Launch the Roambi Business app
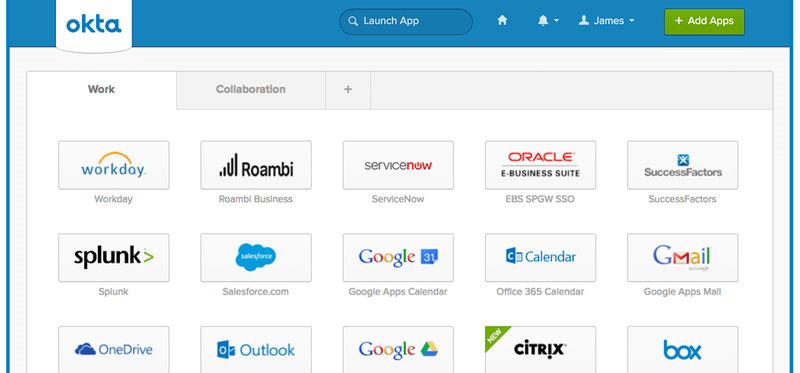Screen dimensions: 800x373 click(x=256, y=165)
